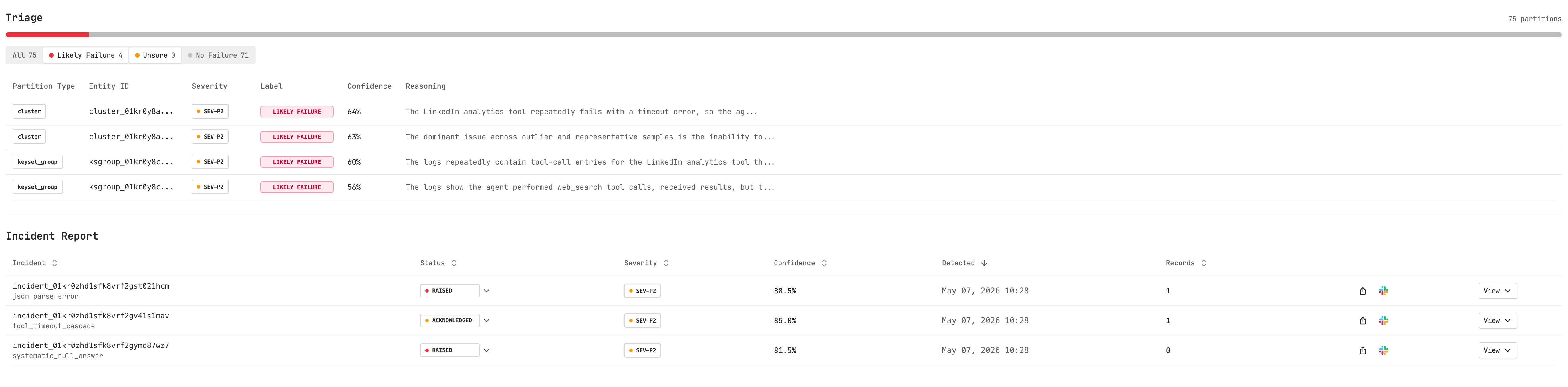Click the Reasoning column header

click(x=426, y=86)
